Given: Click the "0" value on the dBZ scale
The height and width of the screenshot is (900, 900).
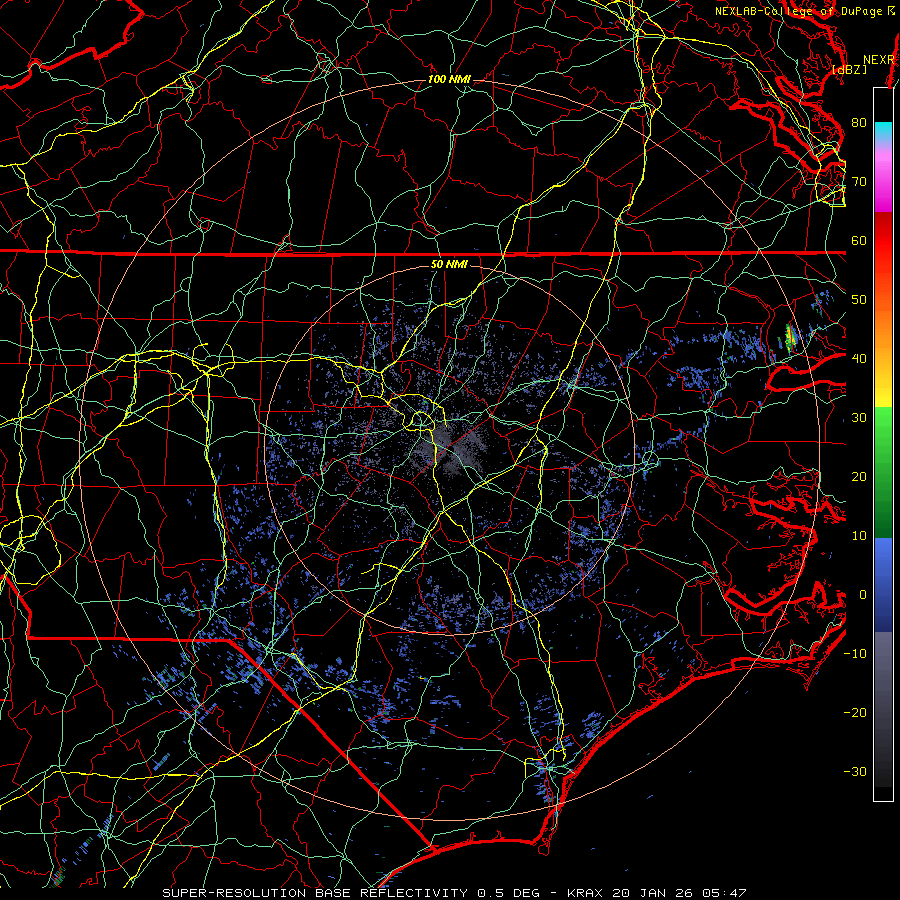Looking at the screenshot, I should pyautogui.click(x=863, y=595).
